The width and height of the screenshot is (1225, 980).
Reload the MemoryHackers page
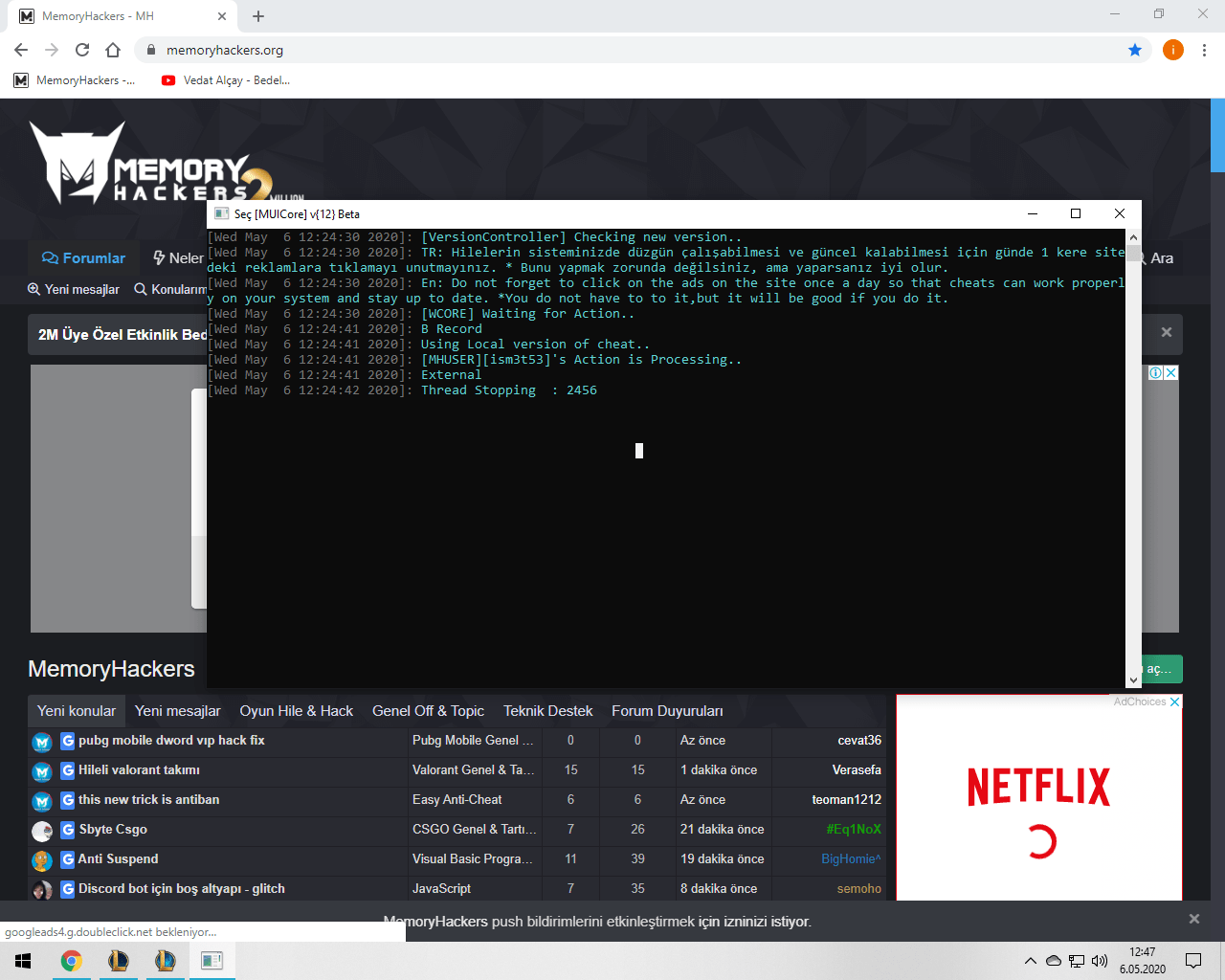(x=82, y=50)
